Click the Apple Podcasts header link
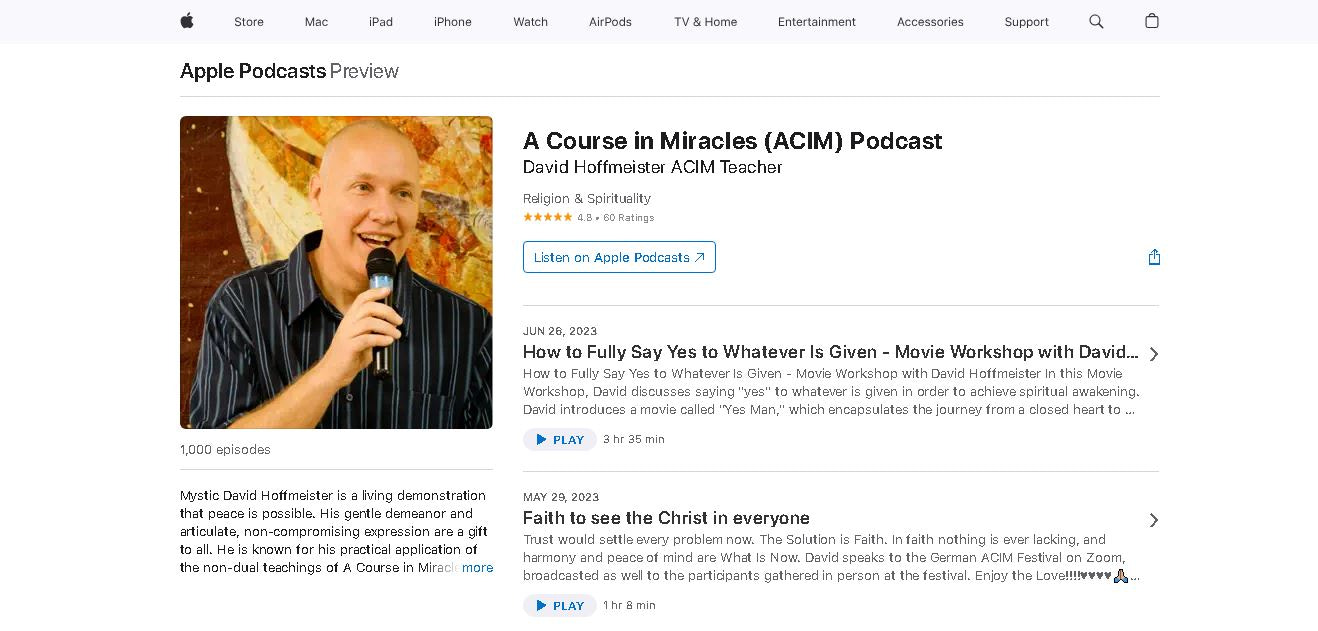 pyautogui.click(x=253, y=71)
